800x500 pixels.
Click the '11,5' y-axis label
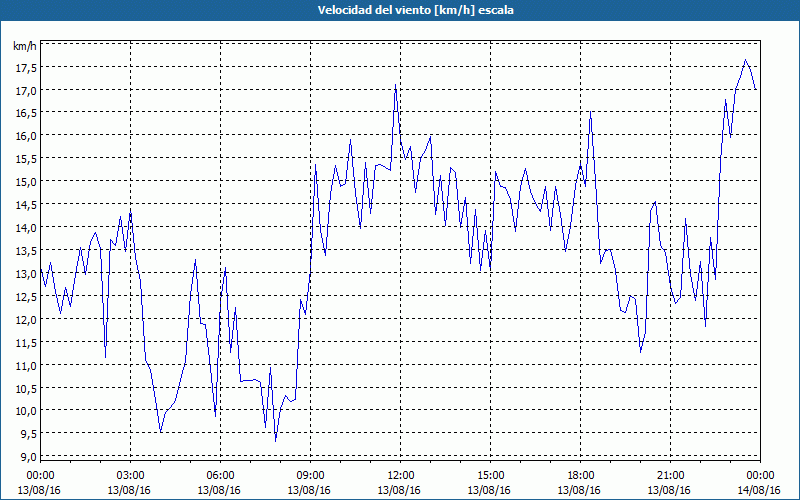click(x=26, y=342)
